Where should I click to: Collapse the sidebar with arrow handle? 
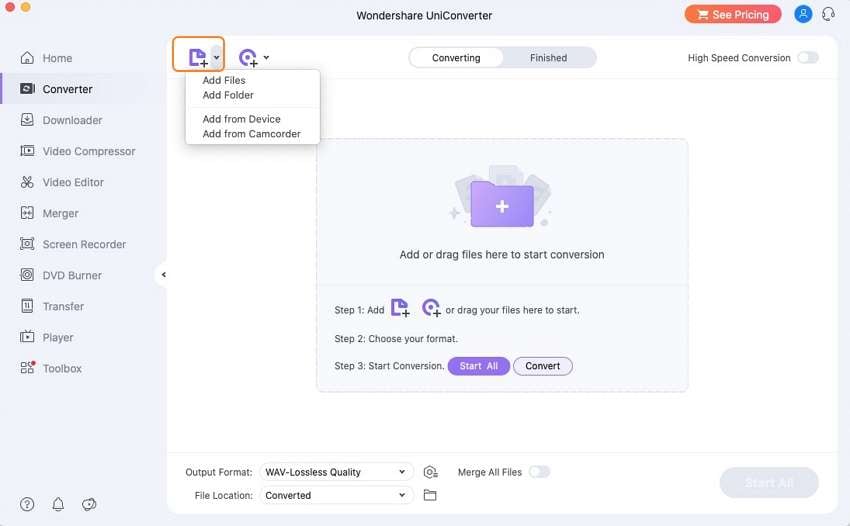163,275
